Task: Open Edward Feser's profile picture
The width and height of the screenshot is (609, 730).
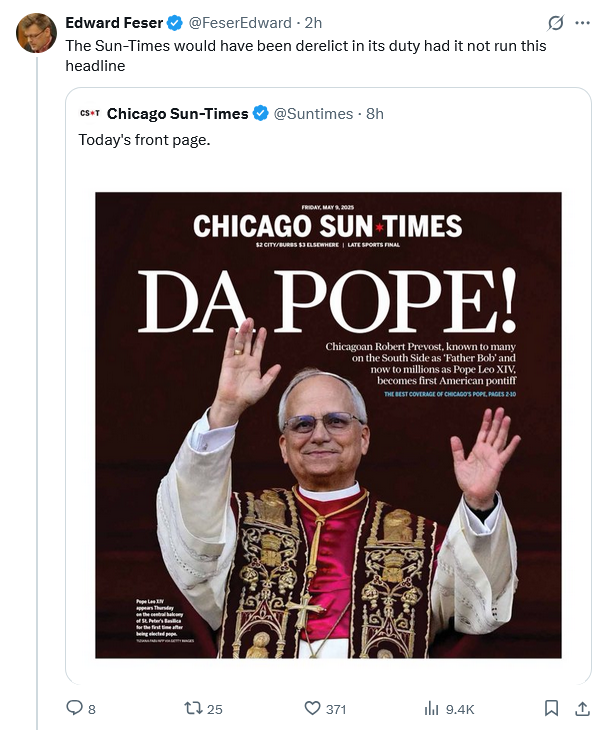Action: point(36,33)
